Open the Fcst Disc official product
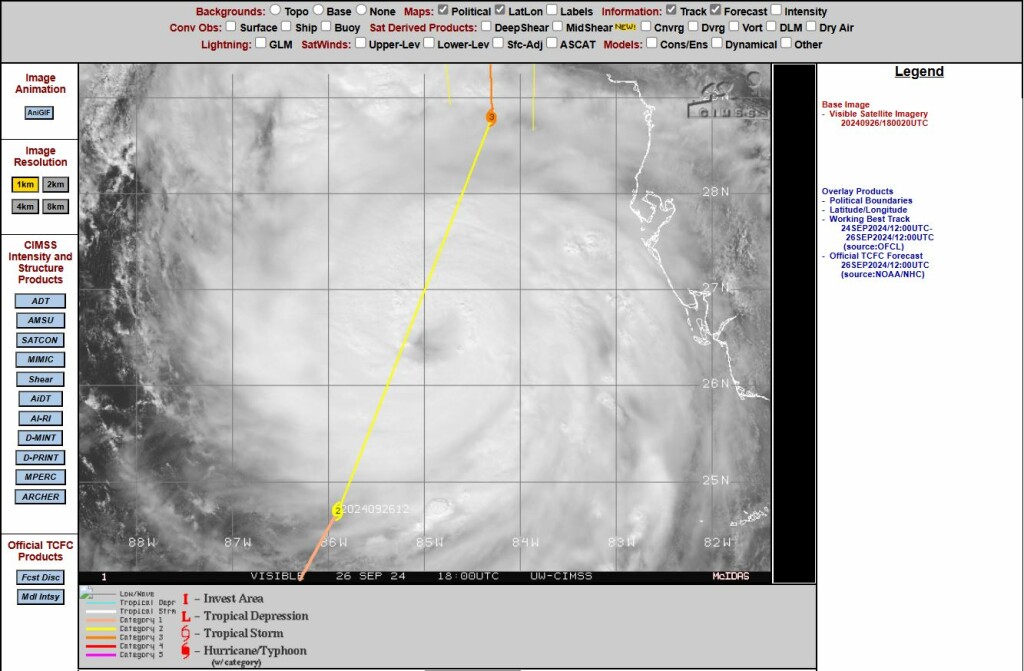Image resolution: width=1024 pixels, height=671 pixels. pyautogui.click(x=40, y=577)
